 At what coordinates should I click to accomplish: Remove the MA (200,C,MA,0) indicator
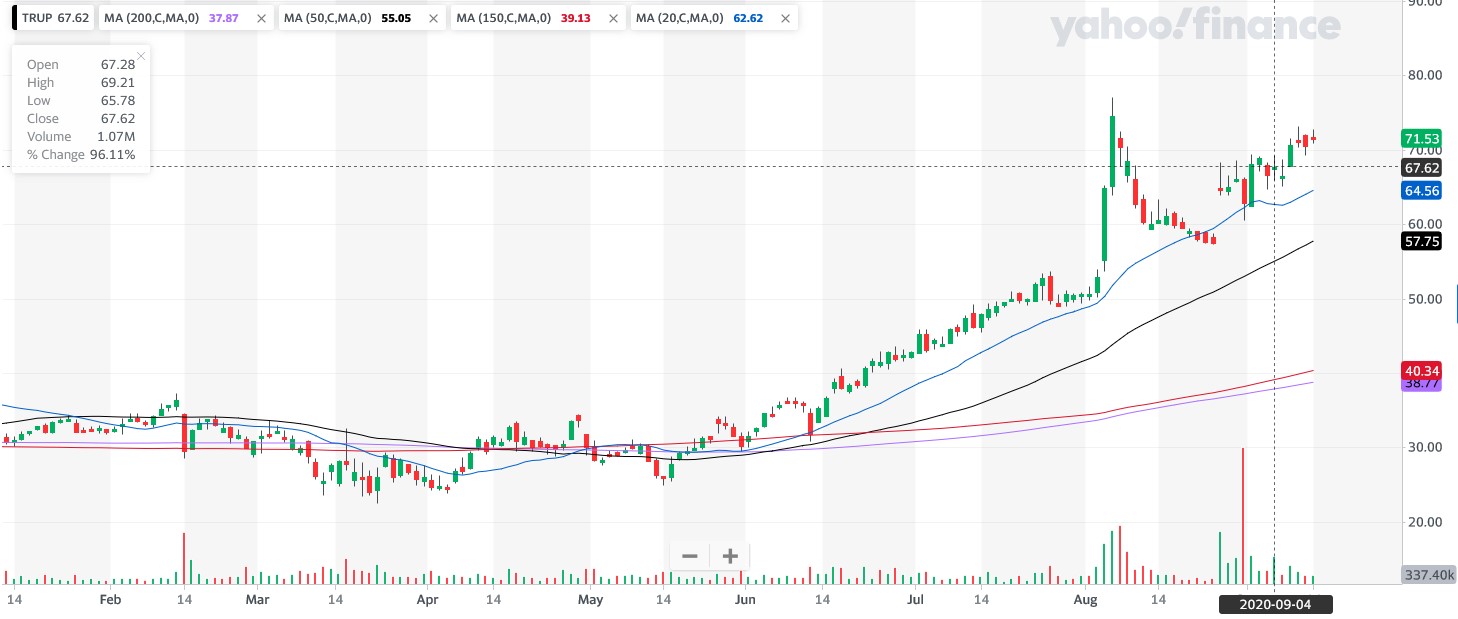coord(261,18)
